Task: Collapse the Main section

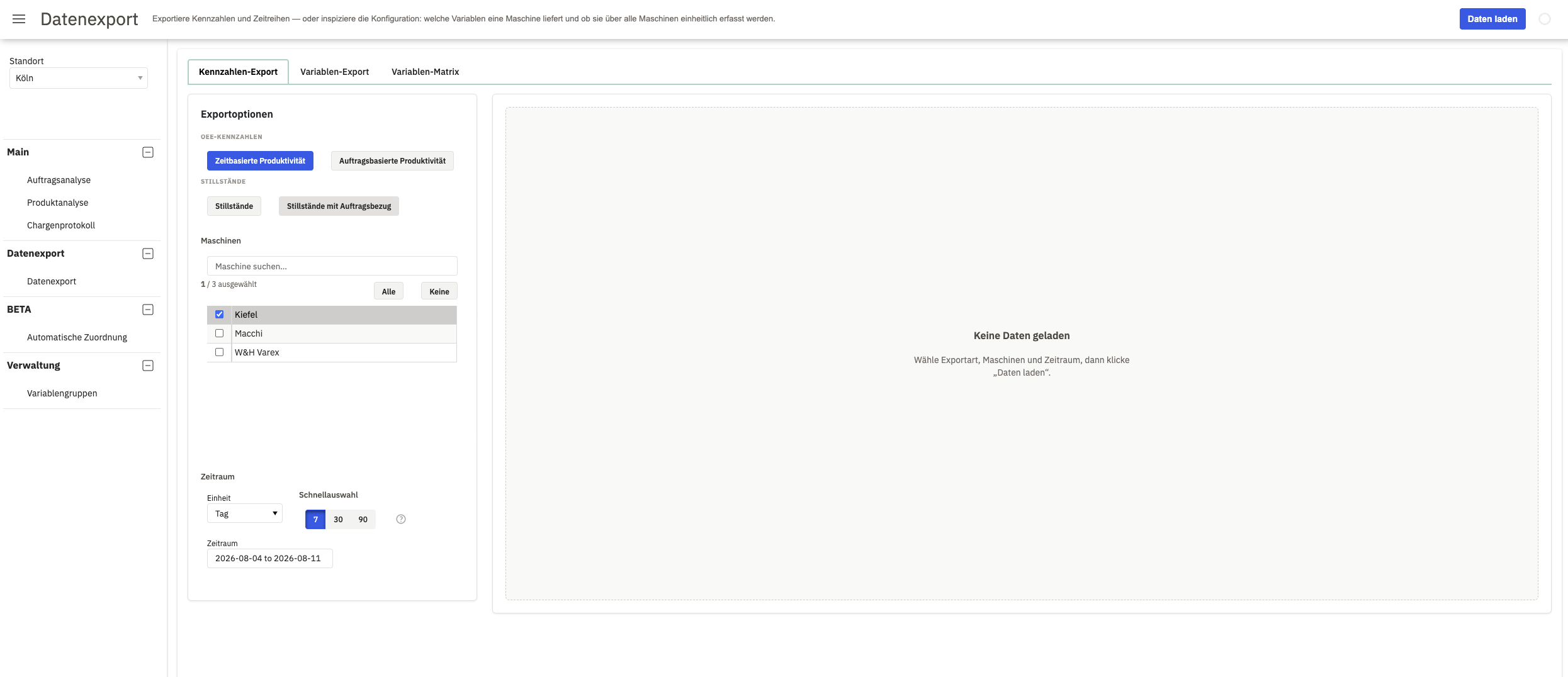Action: (x=148, y=152)
